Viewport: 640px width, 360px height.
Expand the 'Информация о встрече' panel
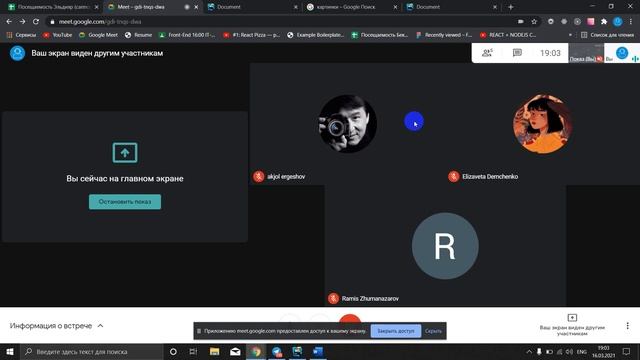tap(56, 326)
